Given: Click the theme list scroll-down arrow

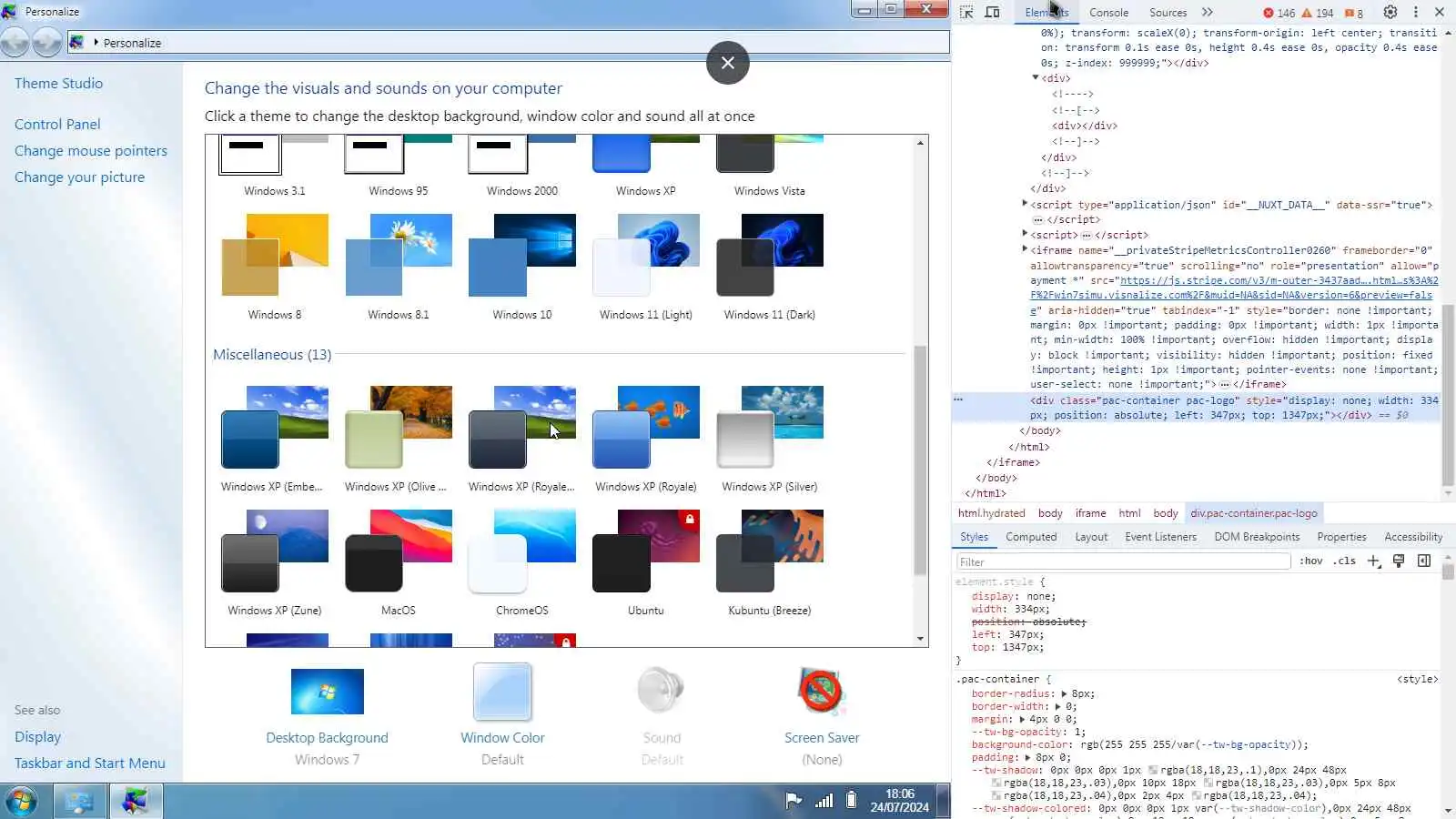Looking at the screenshot, I should (921, 639).
